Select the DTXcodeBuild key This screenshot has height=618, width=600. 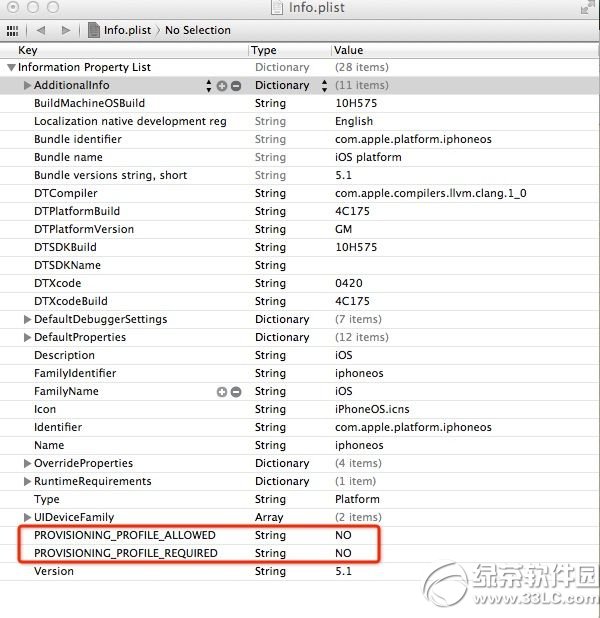click(x=71, y=301)
